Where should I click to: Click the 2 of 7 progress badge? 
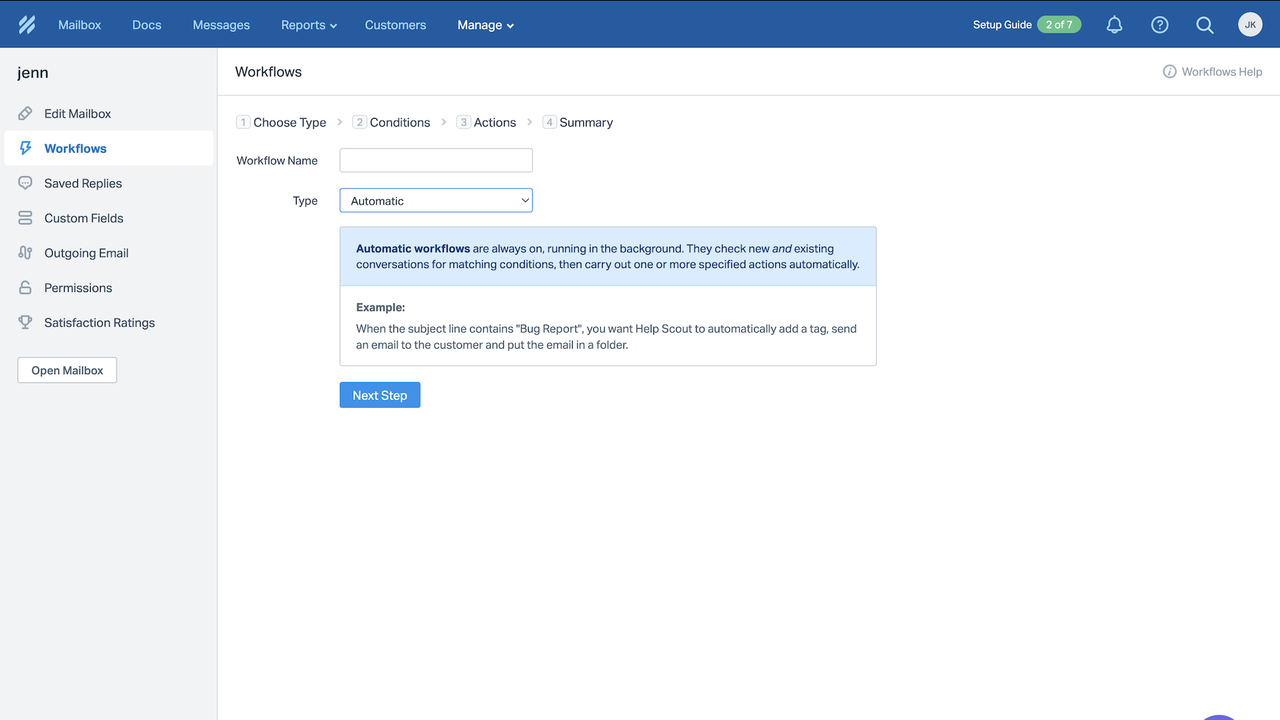pos(1059,25)
